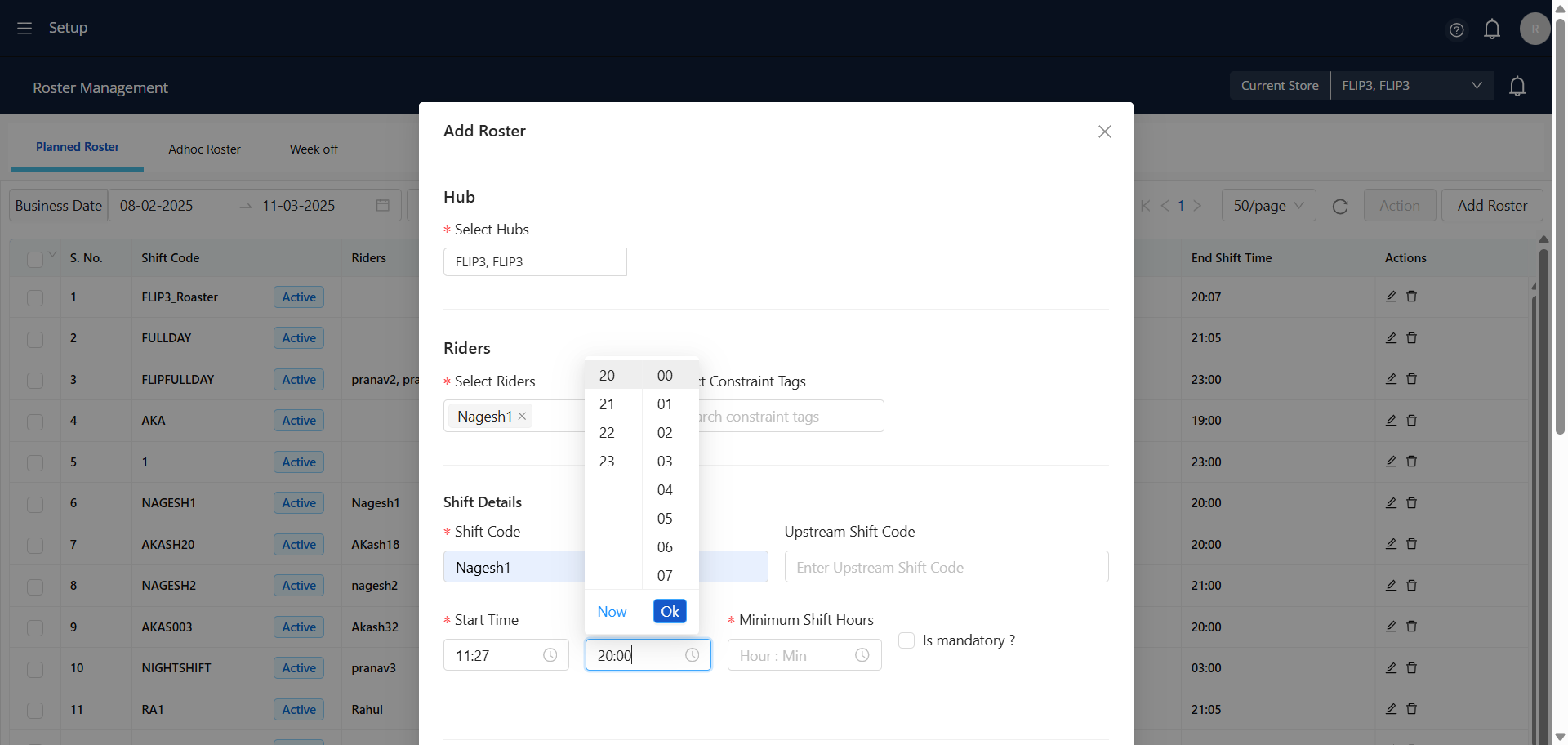
Task: Check the FLIPFULLDAY row checkbox
Action: point(34,380)
